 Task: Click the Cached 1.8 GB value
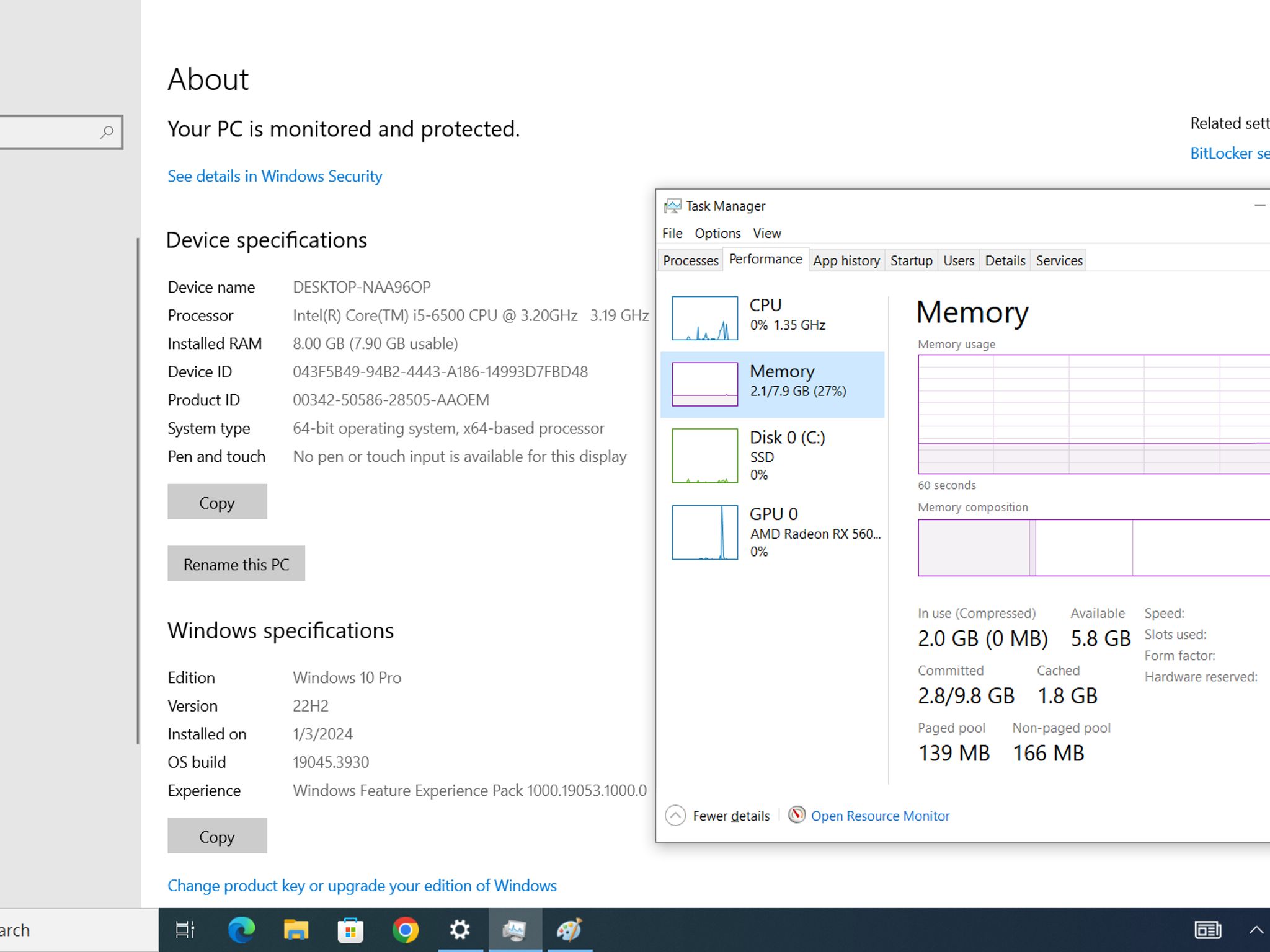[1067, 695]
